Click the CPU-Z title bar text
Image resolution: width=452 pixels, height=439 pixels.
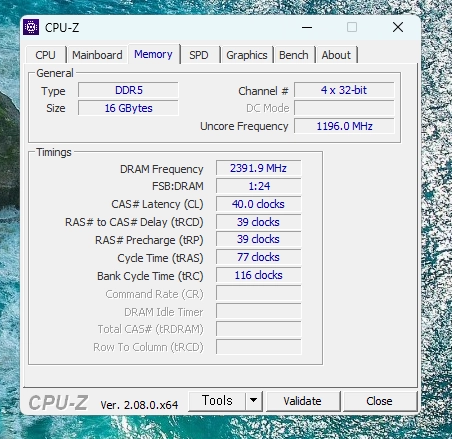(62, 28)
